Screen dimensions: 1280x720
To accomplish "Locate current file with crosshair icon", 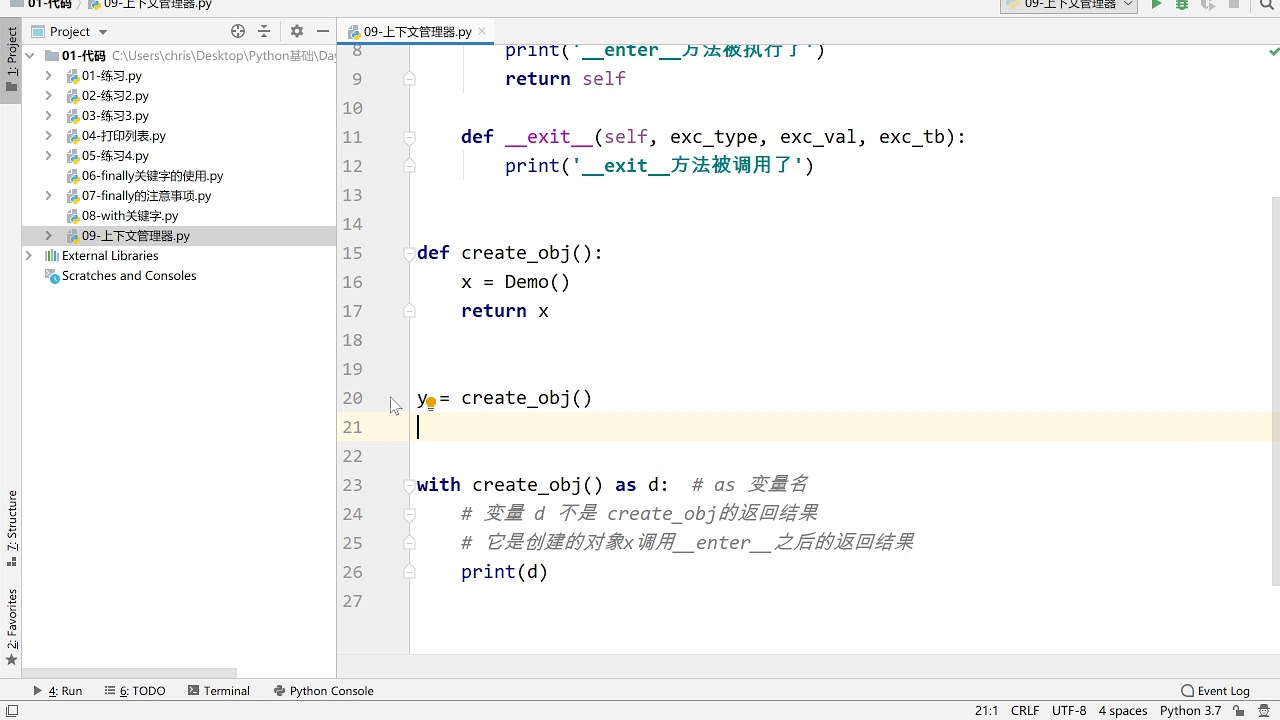I will coord(237,31).
